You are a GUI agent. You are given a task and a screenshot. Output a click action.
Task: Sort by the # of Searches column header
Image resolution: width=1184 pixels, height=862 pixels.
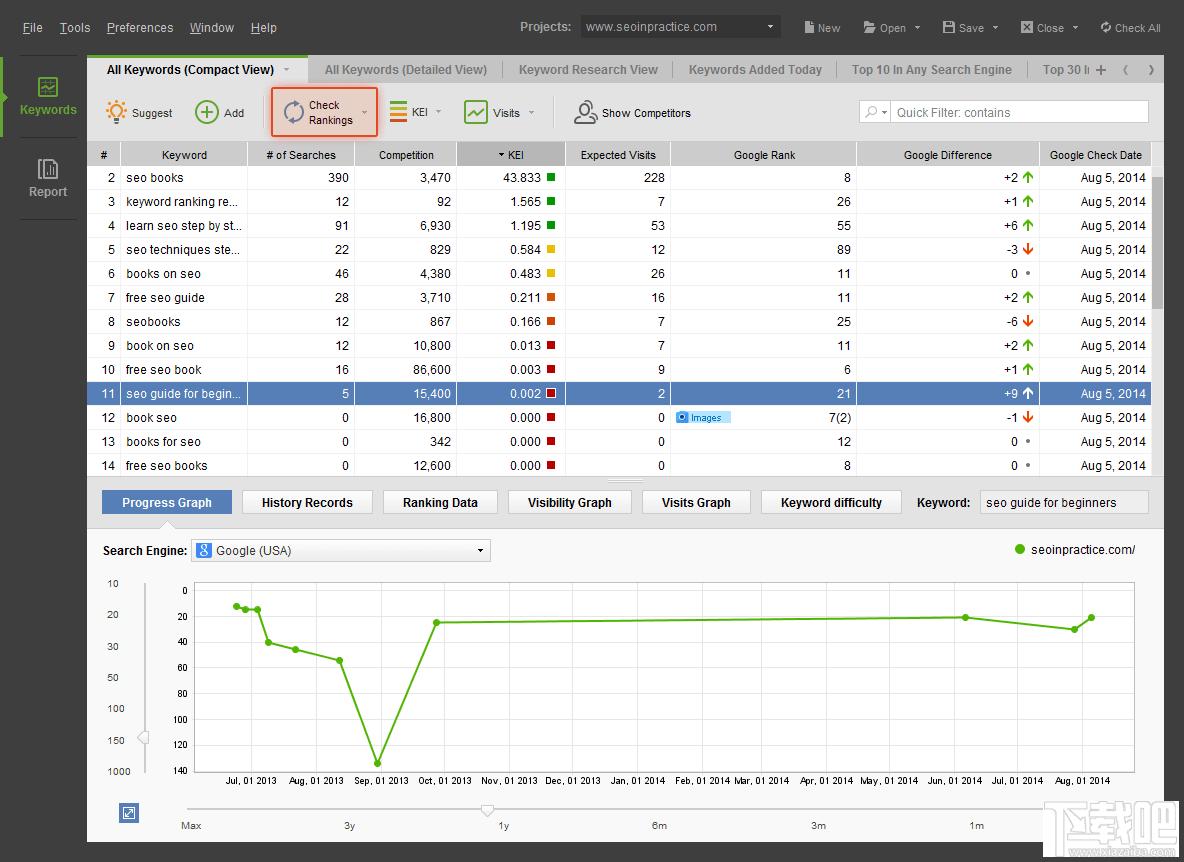click(x=301, y=155)
